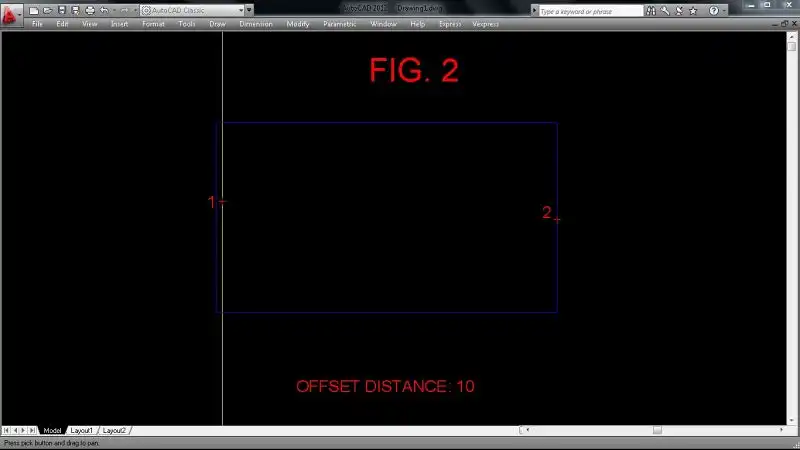This screenshot has width=800, height=450.
Task: Expand the AutoCAD Classic workspace dropdown
Action: 191,10
